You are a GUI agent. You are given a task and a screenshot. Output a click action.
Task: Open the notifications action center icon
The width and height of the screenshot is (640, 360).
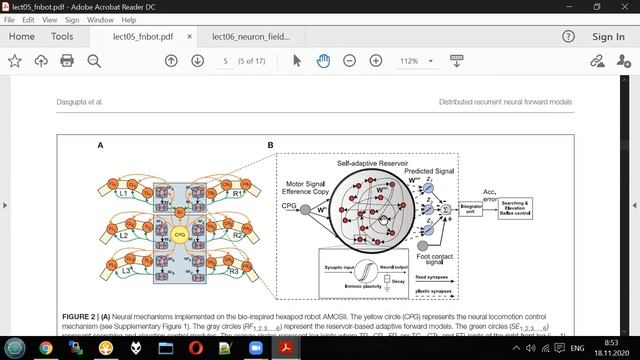[x=560, y=348]
